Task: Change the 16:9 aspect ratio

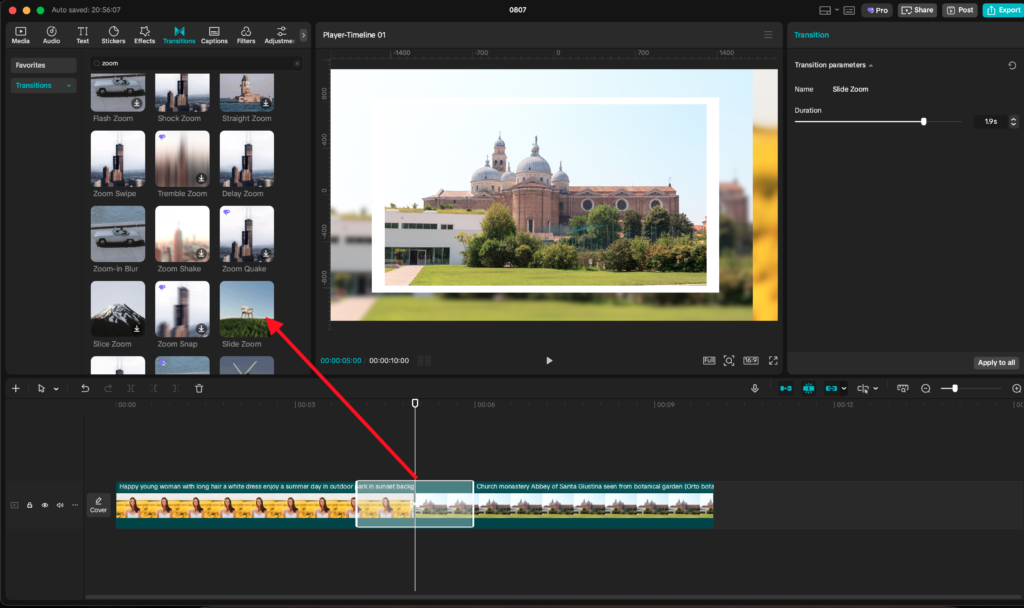Action: pyautogui.click(x=751, y=360)
